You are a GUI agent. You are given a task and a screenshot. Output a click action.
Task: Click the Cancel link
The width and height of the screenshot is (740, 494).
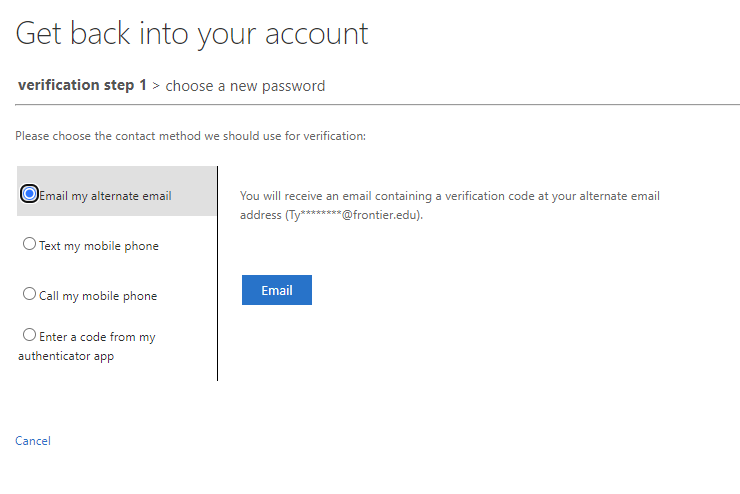pos(33,441)
